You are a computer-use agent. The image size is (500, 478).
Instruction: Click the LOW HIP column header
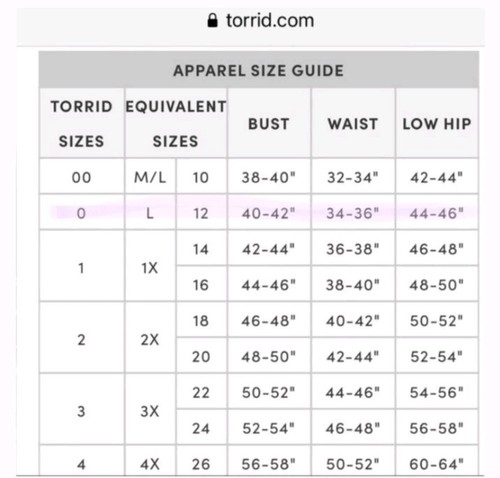tap(437, 123)
